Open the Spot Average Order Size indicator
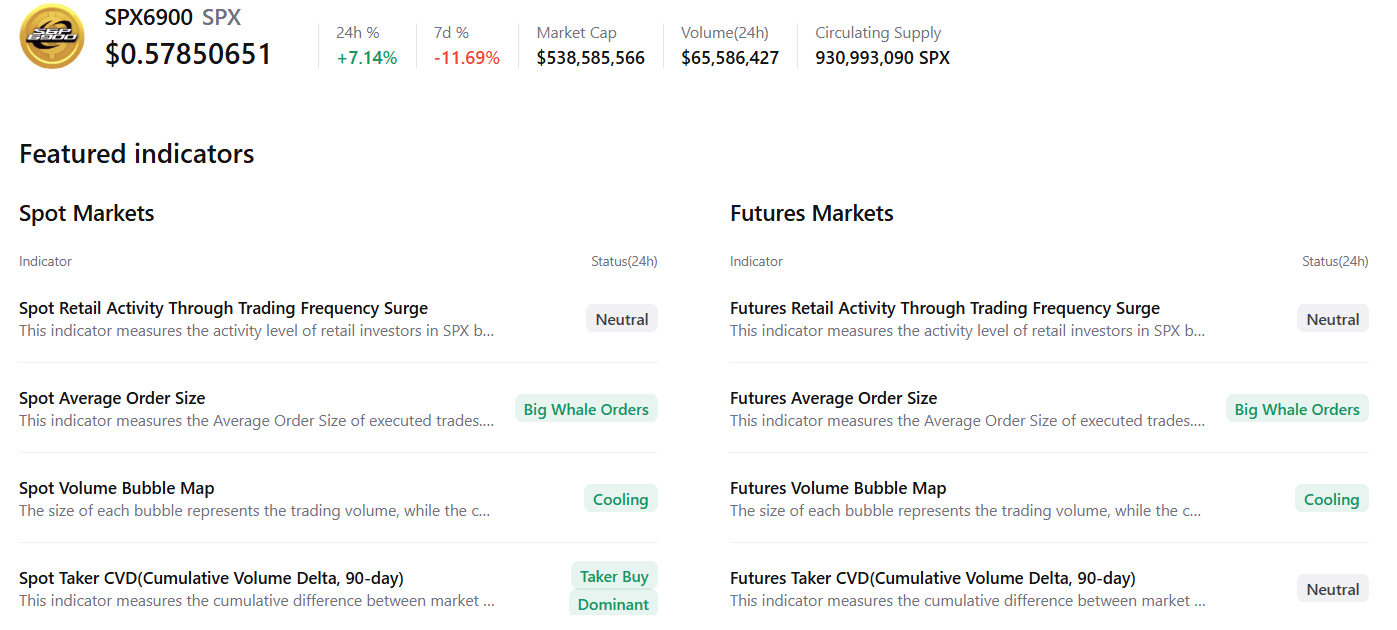 tap(112, 398)
